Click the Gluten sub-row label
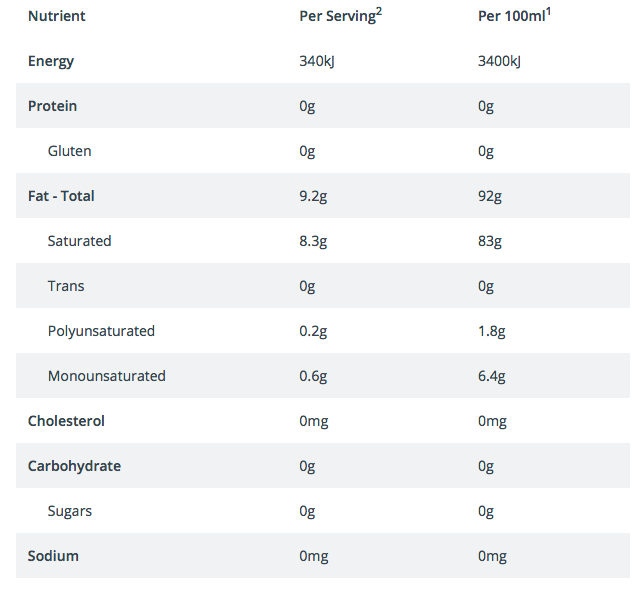Screen dimensions: 643x589 click(69, 151)
